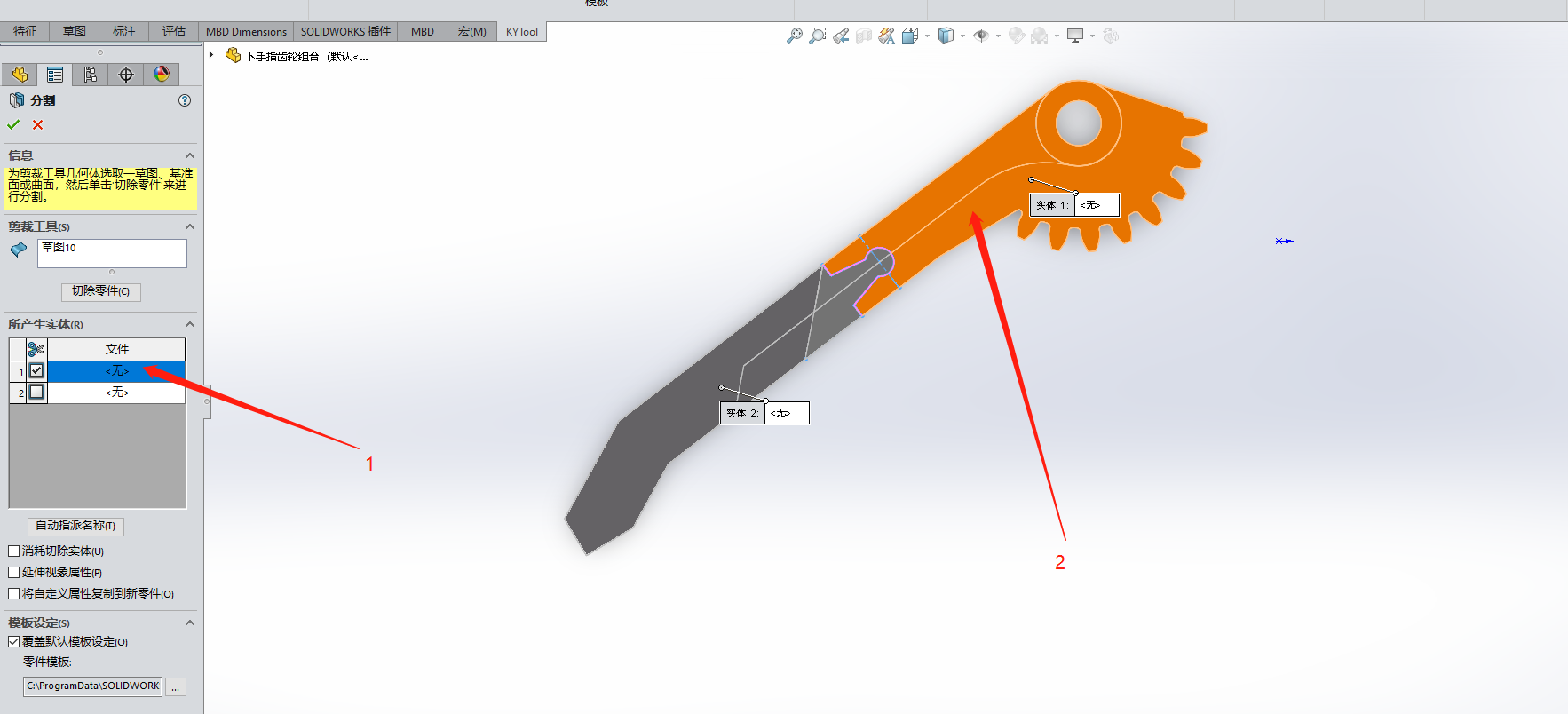Click the assembly icon in breadcrumb tree

click(233, 56)
